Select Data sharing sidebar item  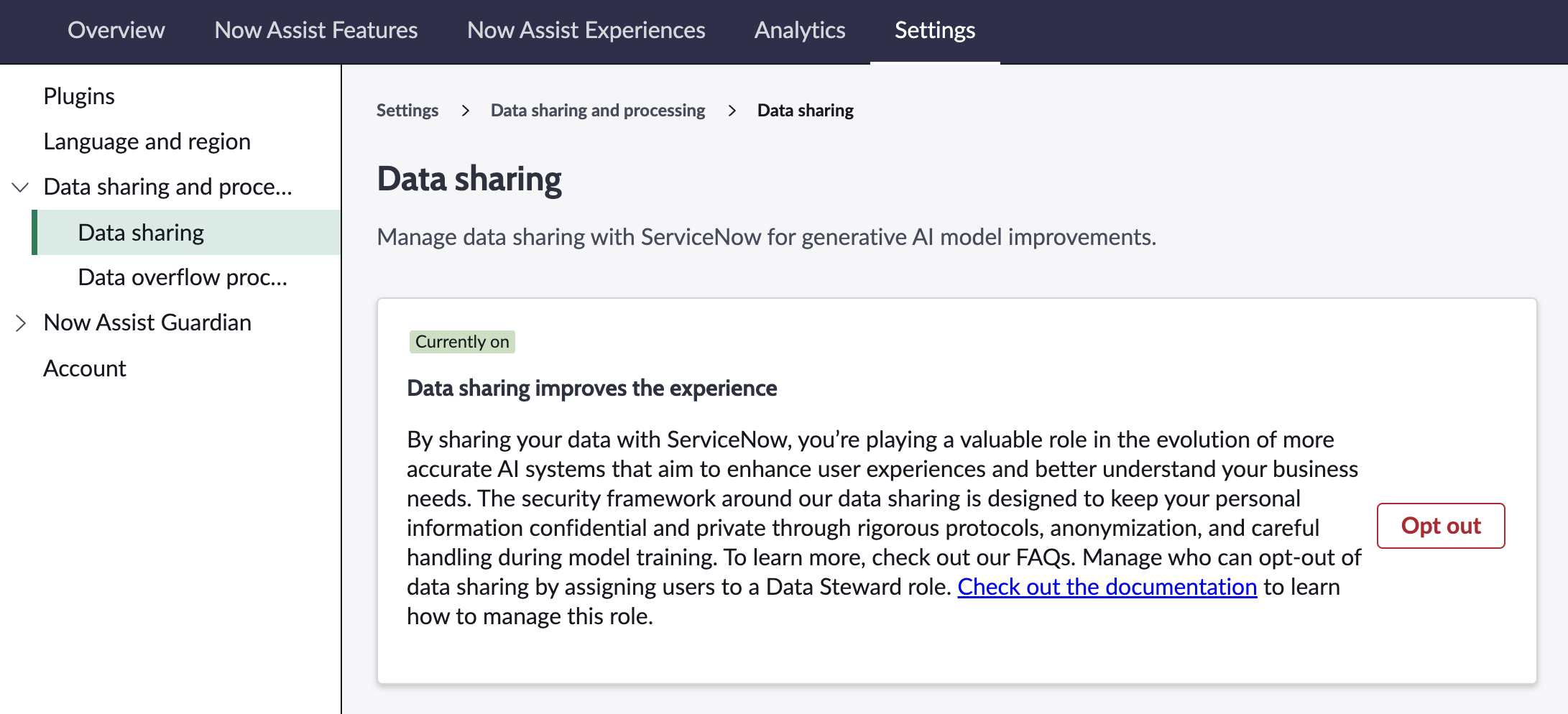pyautogui.click(x=187, y=233)
